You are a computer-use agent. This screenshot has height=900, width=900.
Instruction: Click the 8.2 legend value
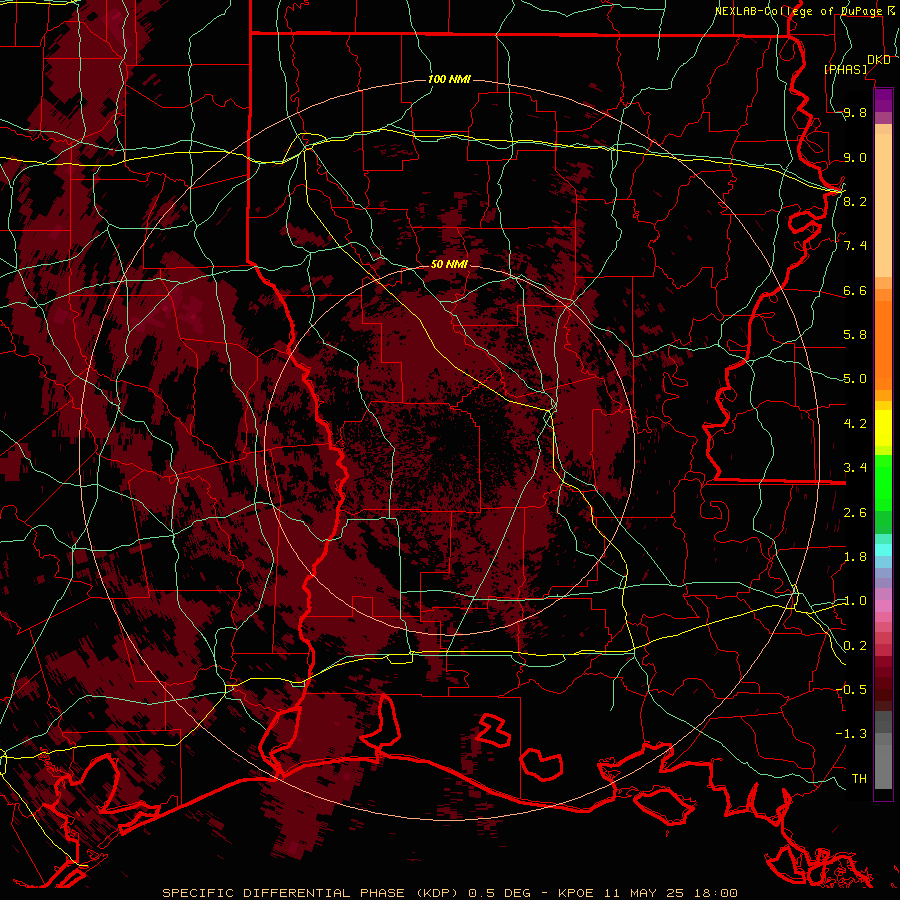855,201
